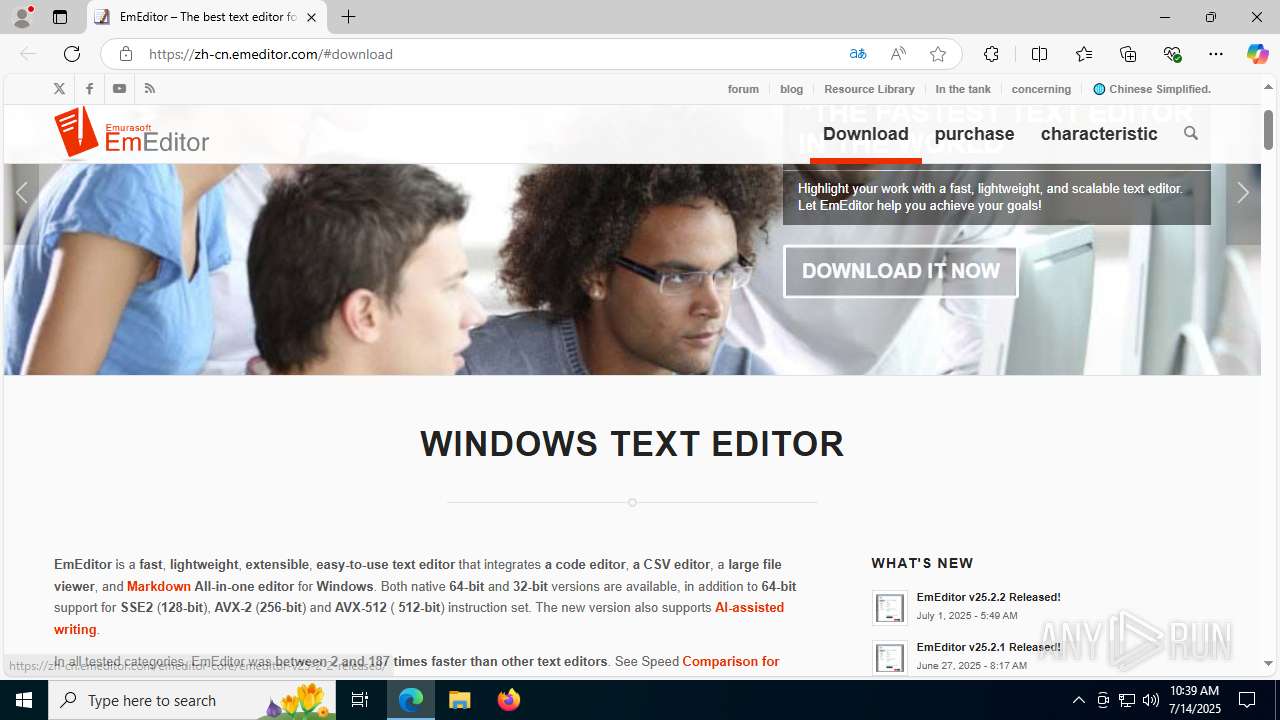Open the X (Twitter) social icon
The width and height of the screenshot is (1280, 720).
pyautogui.click(x=59, y=89)
